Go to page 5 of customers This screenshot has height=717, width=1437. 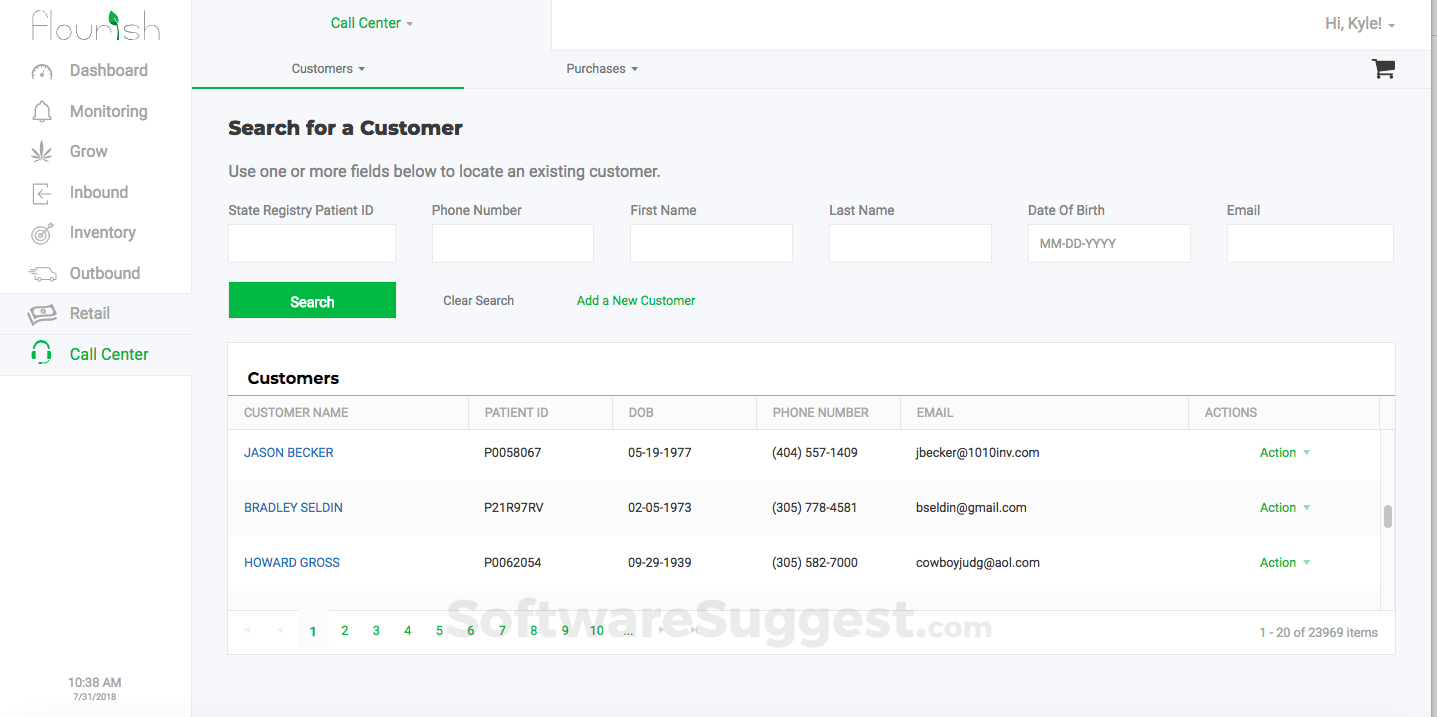point(439,631)
